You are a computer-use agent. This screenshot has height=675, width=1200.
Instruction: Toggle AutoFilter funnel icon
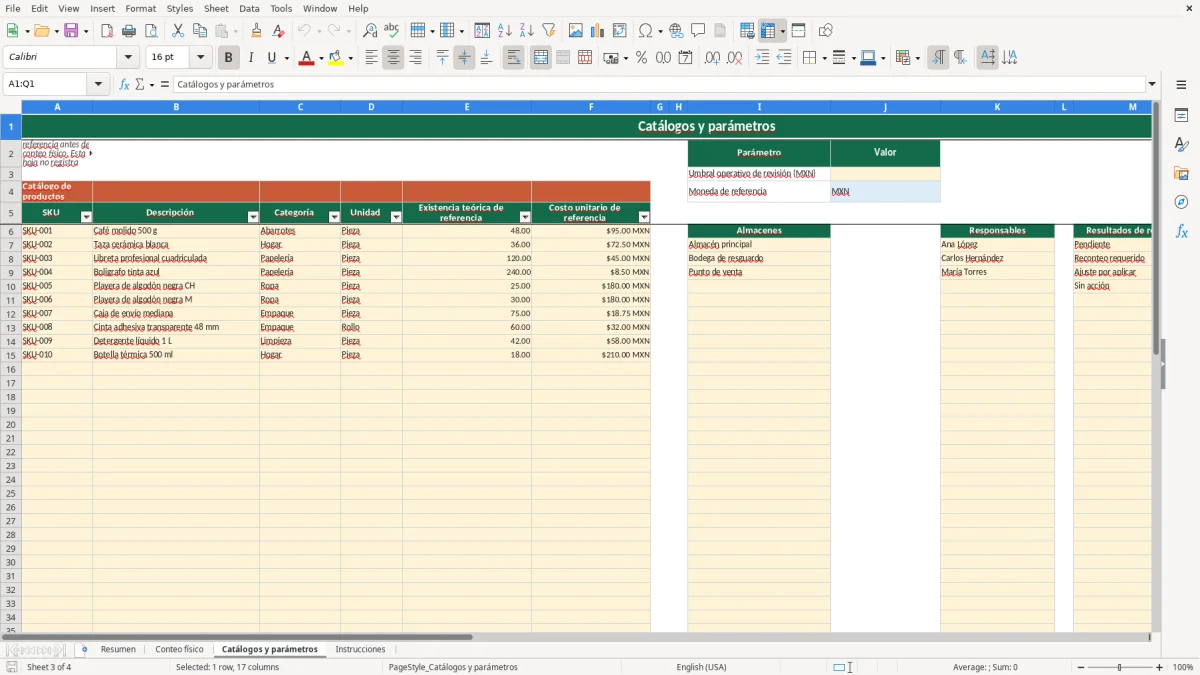click(549, 31)
